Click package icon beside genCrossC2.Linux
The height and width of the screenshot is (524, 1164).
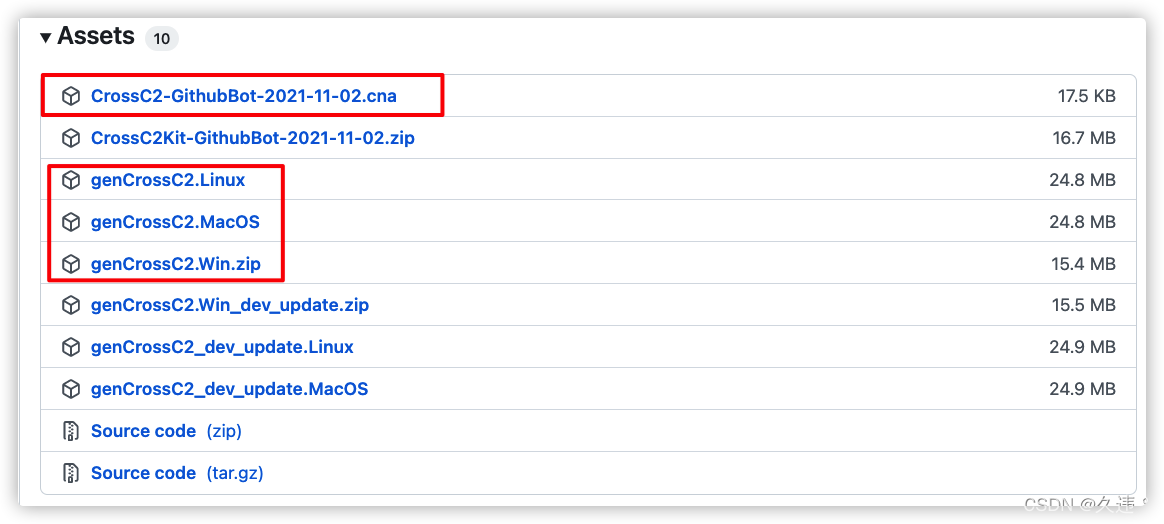[71, 180]
